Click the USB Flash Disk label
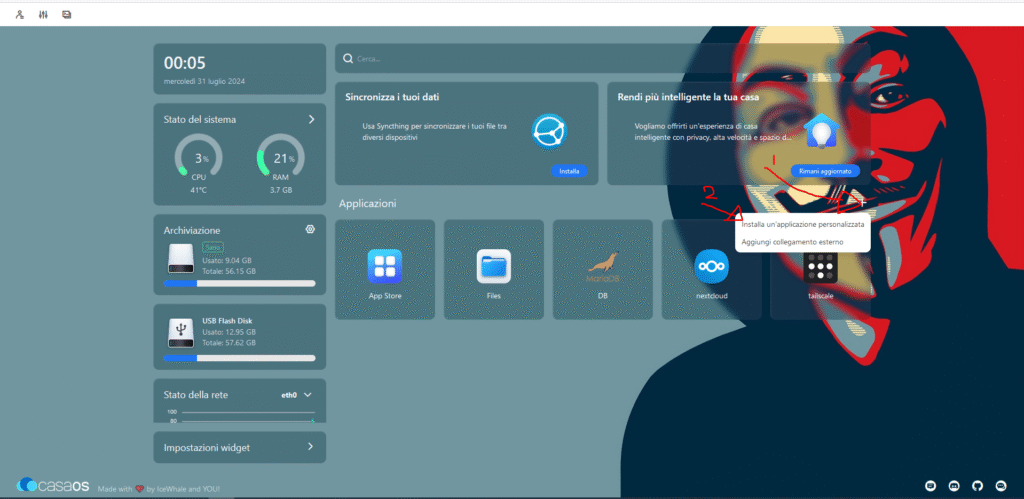Screen dimensions: 1024x499 pos(227,321)
